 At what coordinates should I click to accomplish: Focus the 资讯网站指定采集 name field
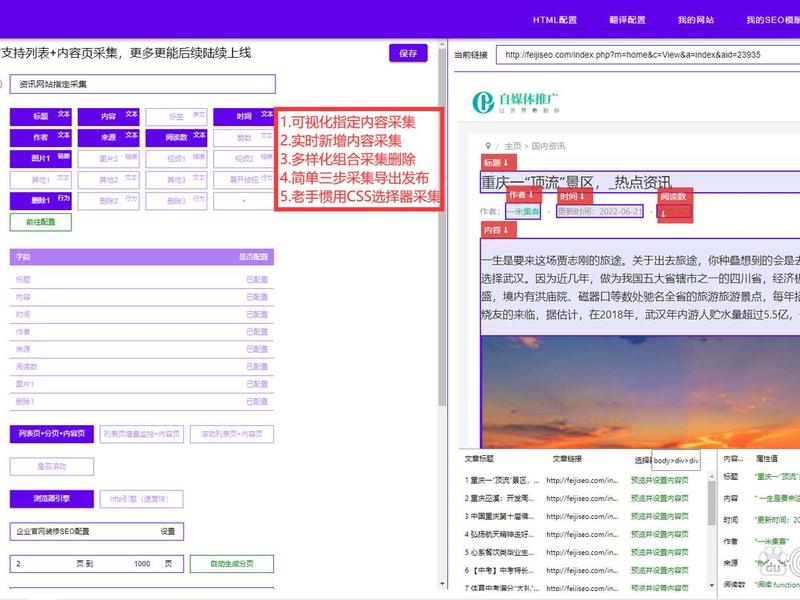pyautogui.click(x=143, y=84)
